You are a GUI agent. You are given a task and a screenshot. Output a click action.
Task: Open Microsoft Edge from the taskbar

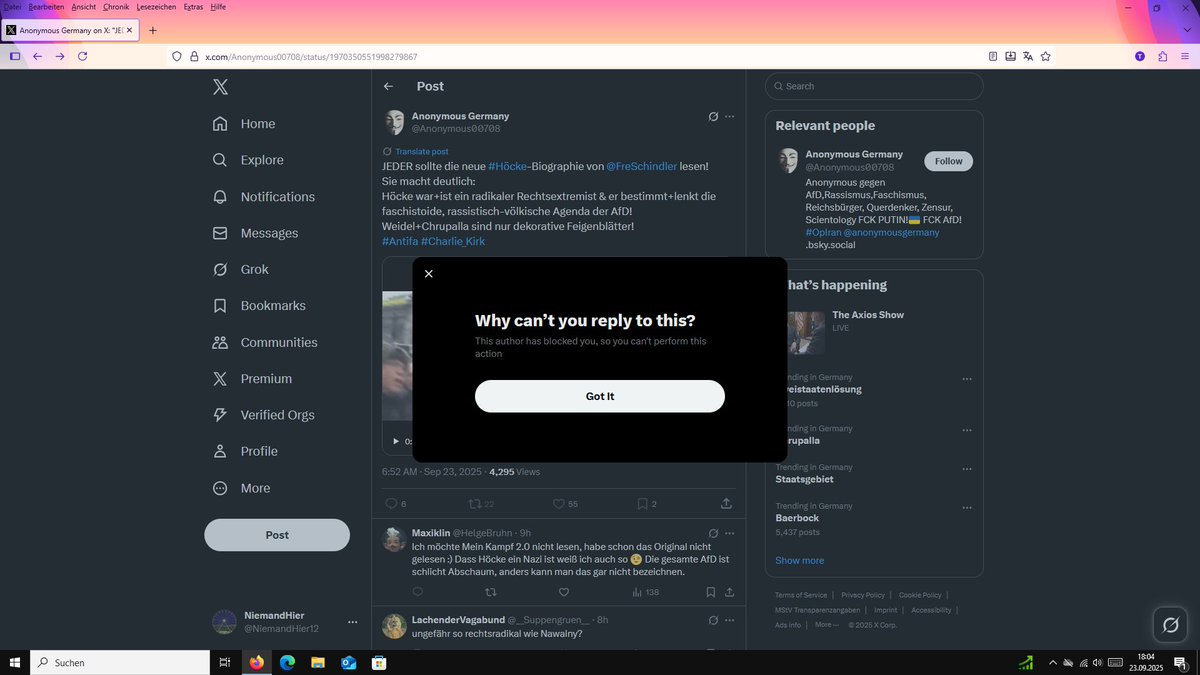click(x=287, y=662)
